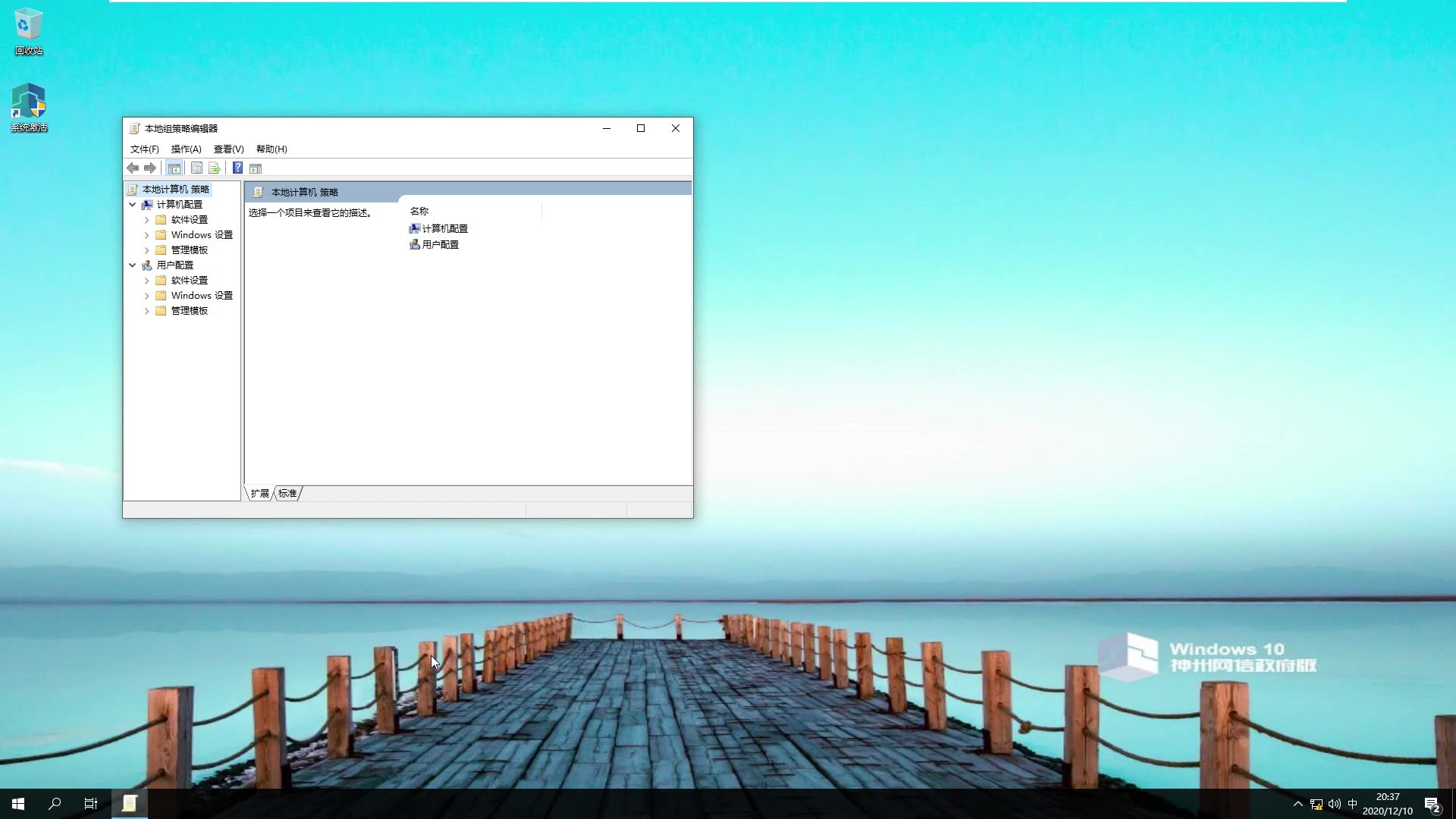This screenshot has width=1456, height=819.
Task: Open the 文件(F) menu
Action: [x=144, y=149]
